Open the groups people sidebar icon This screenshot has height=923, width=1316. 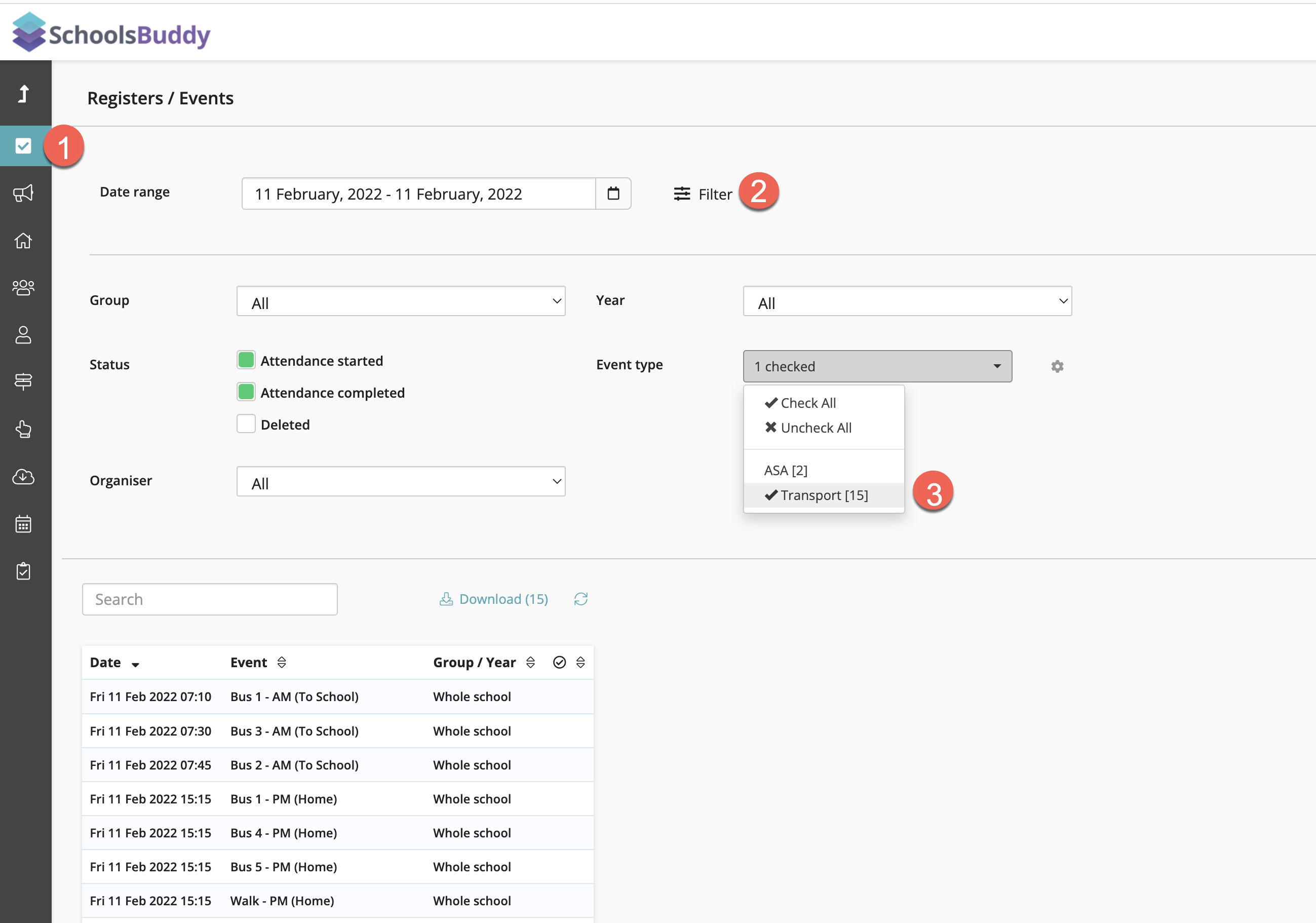pyautogui.click(x=23, y=287)
